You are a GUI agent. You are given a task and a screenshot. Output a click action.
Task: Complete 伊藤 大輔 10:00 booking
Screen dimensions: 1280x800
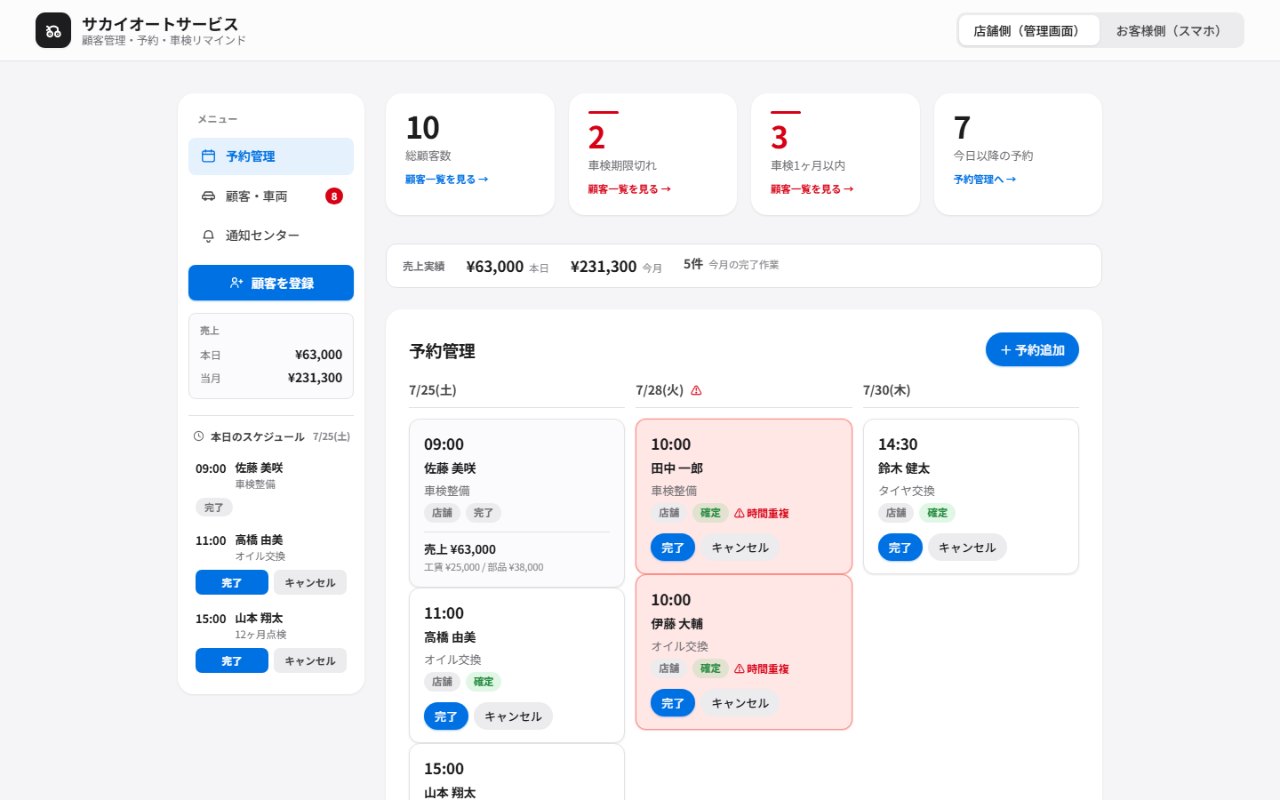pos(673,703)
